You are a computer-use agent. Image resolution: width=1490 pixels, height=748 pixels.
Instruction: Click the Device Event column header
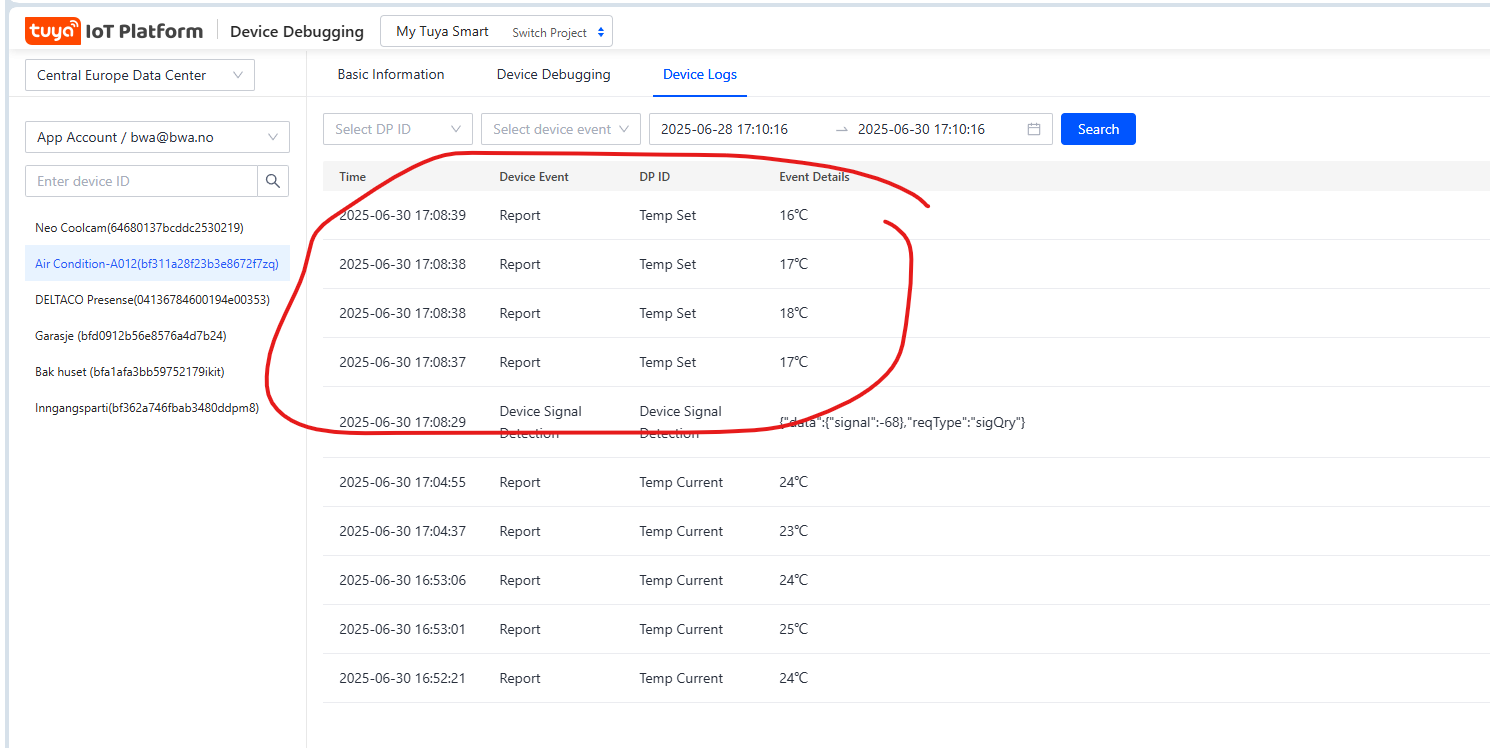534,177
